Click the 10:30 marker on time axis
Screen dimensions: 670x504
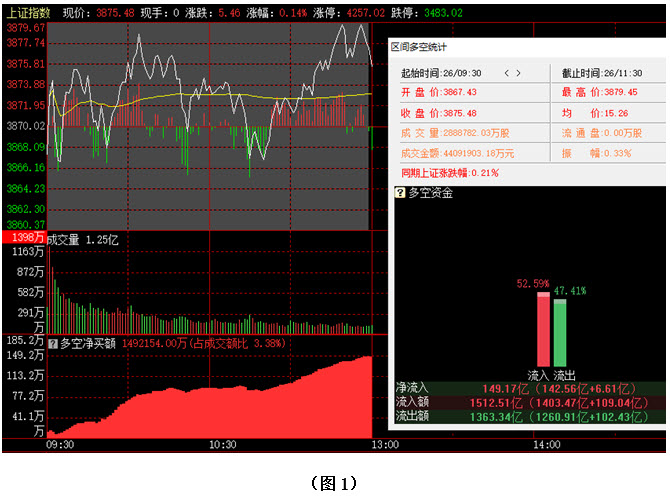click(x=222, y=444)
